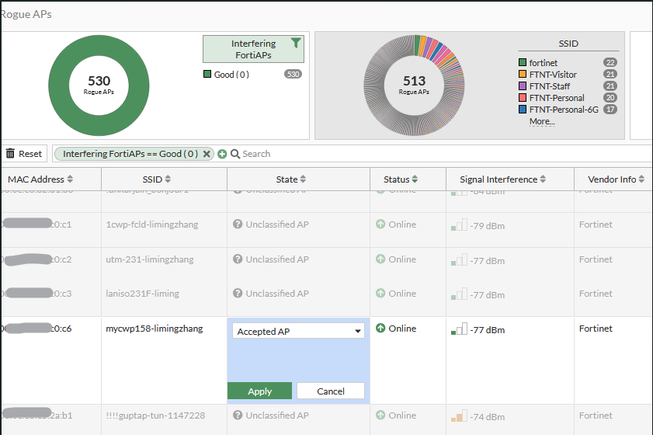Sort by State column header
The width and height of the screenshot is (653, 435).
click(x=291, y=179)
